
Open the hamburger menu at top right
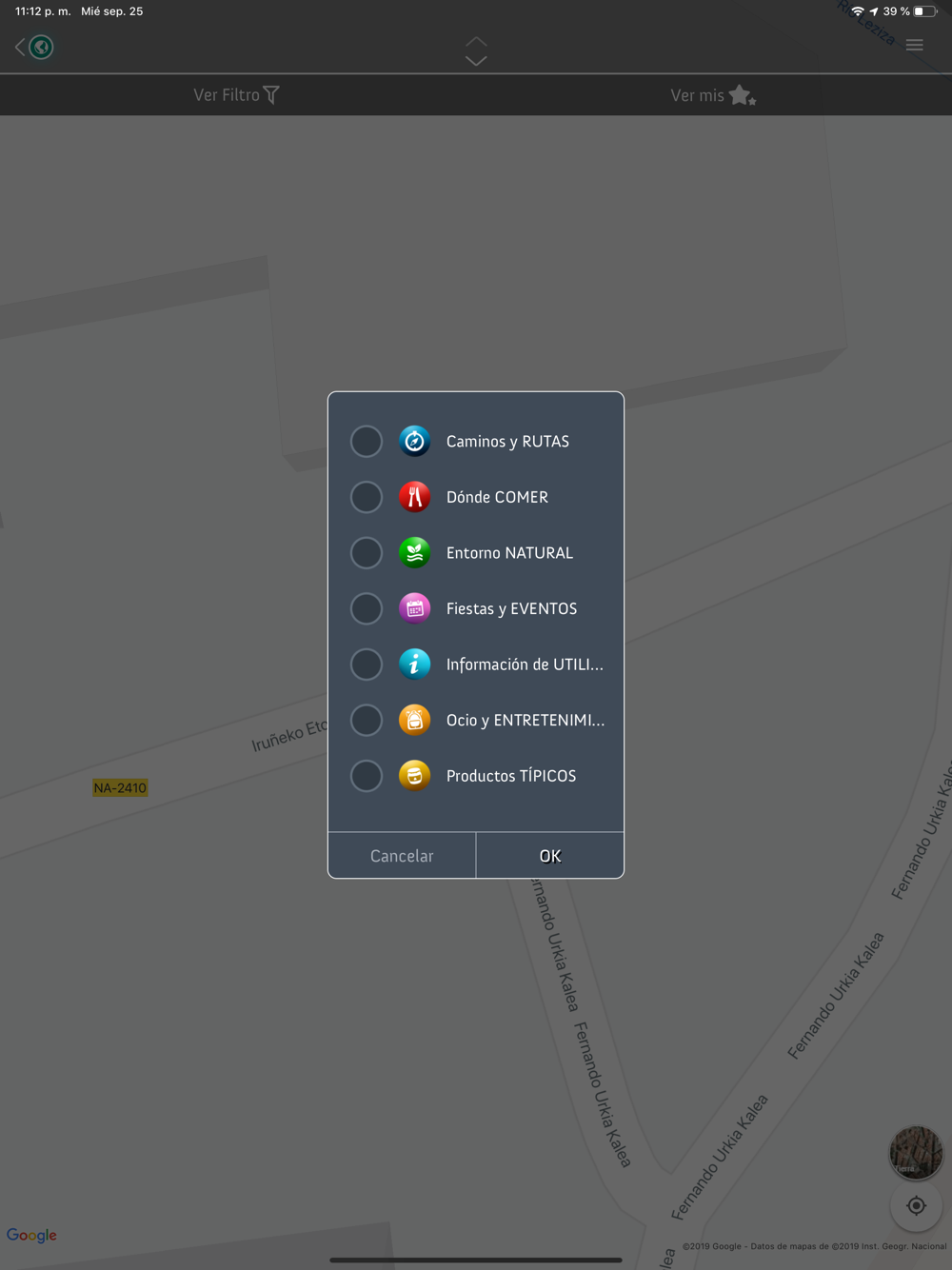(915, 46)
